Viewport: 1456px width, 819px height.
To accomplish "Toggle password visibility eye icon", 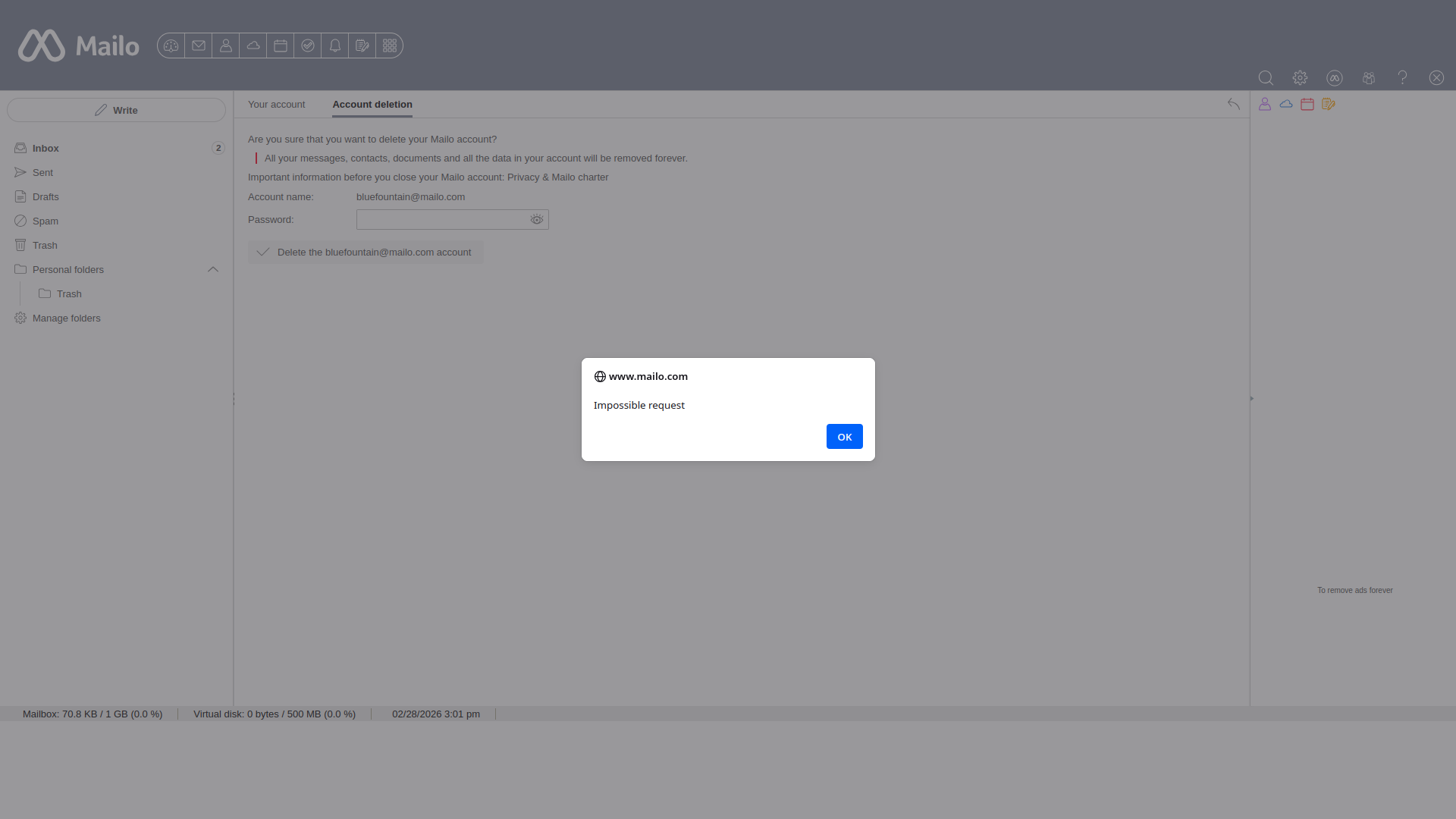I will (537, 220).
